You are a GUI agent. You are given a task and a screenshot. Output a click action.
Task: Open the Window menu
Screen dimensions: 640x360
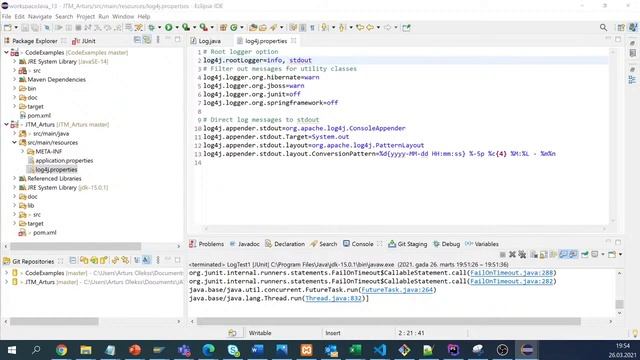pyautogui.click(x=123, y=16)
